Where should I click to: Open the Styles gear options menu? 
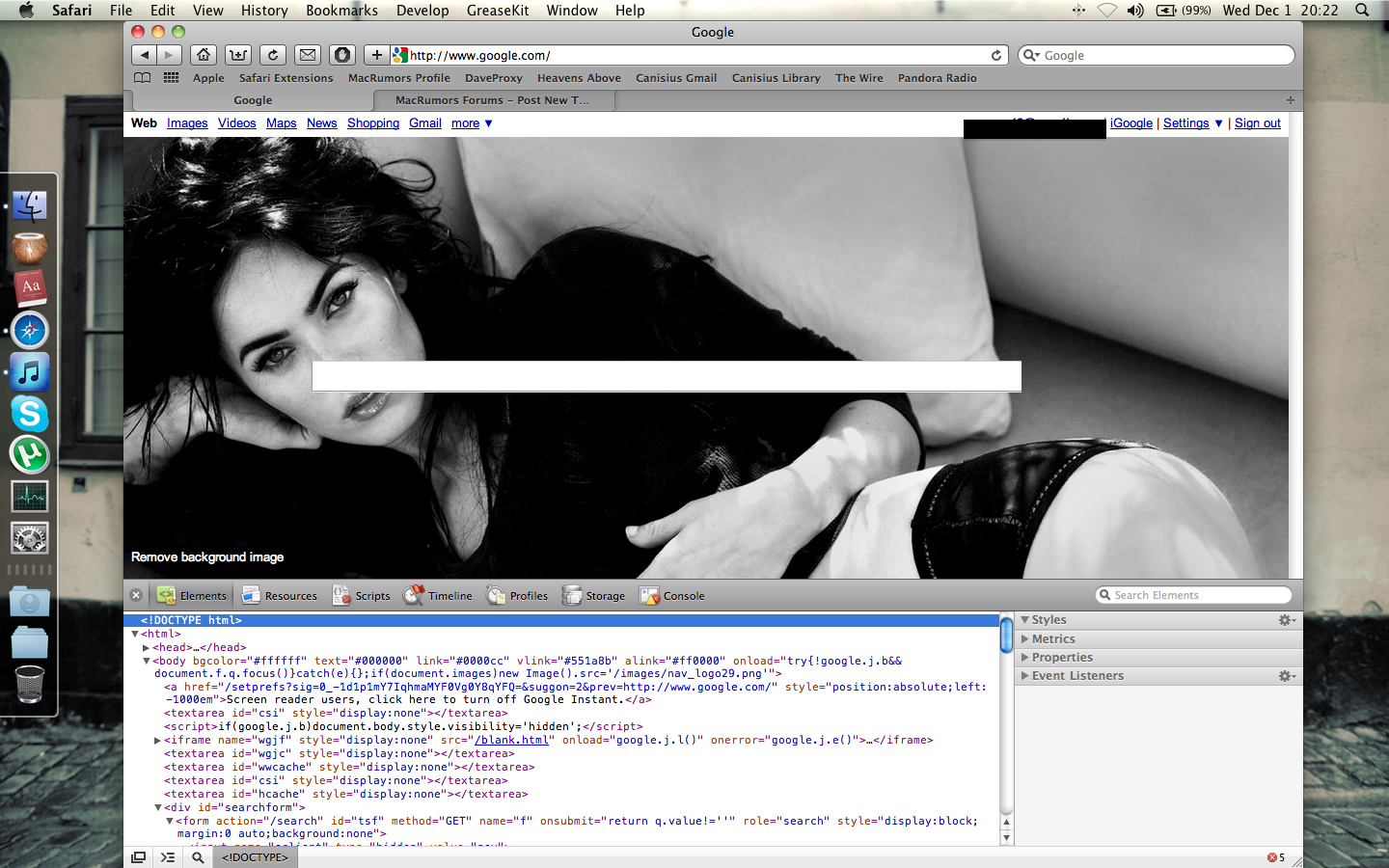1287,620
